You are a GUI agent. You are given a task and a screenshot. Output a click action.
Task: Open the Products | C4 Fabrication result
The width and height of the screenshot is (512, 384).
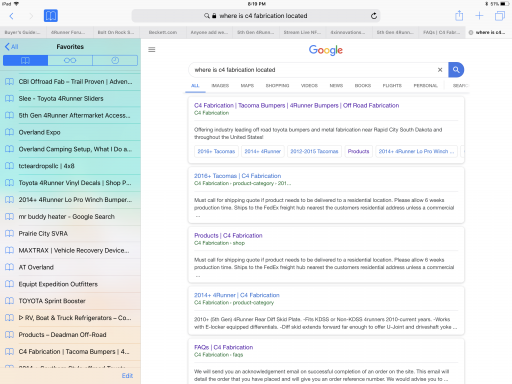(x=228, y=235)
